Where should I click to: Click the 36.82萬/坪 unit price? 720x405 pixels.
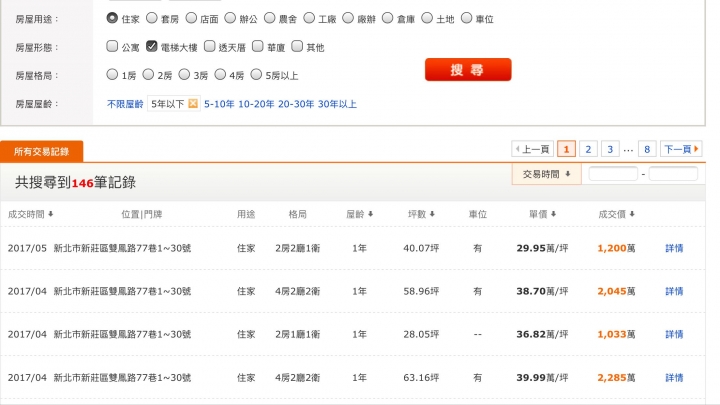pyautogui.click(x=542, y=335)
